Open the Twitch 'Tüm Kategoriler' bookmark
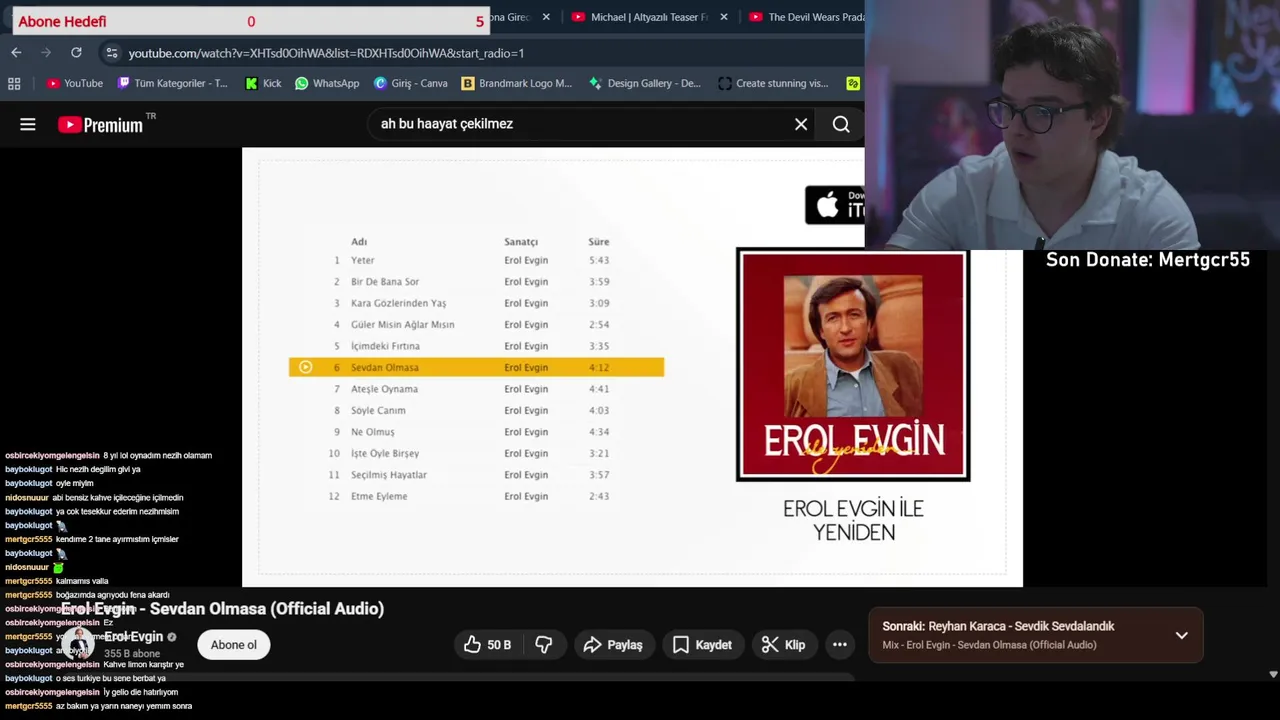The width and height of the screenshot is (1280, 720). tap(173, 83)
